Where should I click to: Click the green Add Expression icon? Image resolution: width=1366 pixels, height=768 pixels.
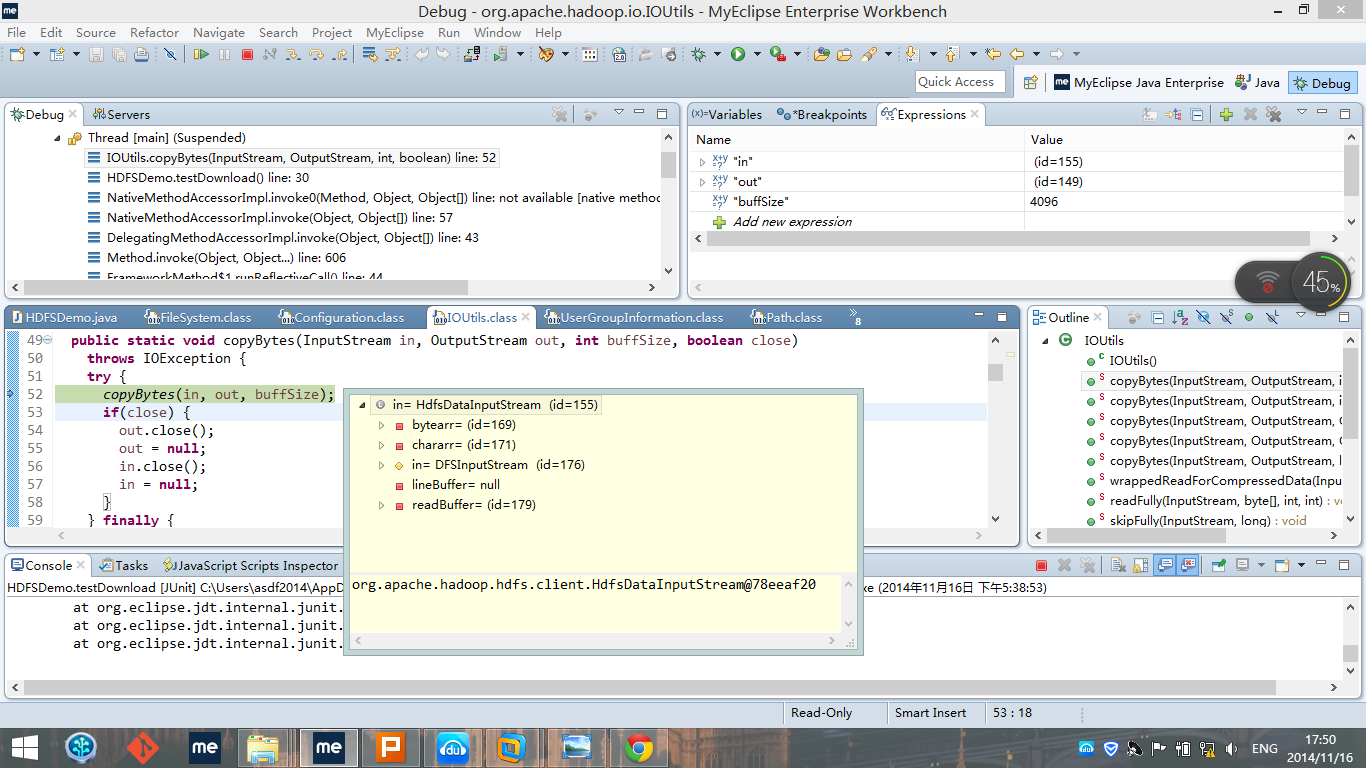coord(1227,114)
